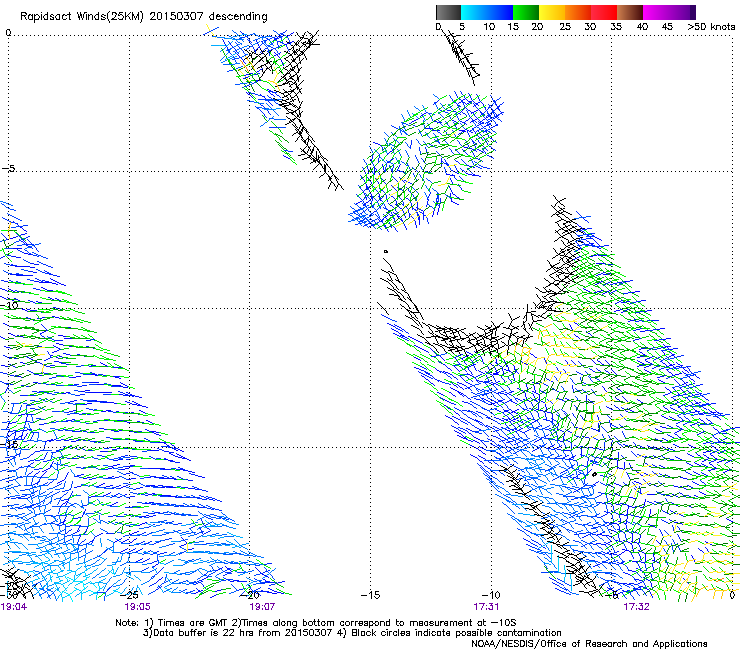The image size is (740, 650).
Task: Click the note 'Times are GMT'
Action: [192, 623]
